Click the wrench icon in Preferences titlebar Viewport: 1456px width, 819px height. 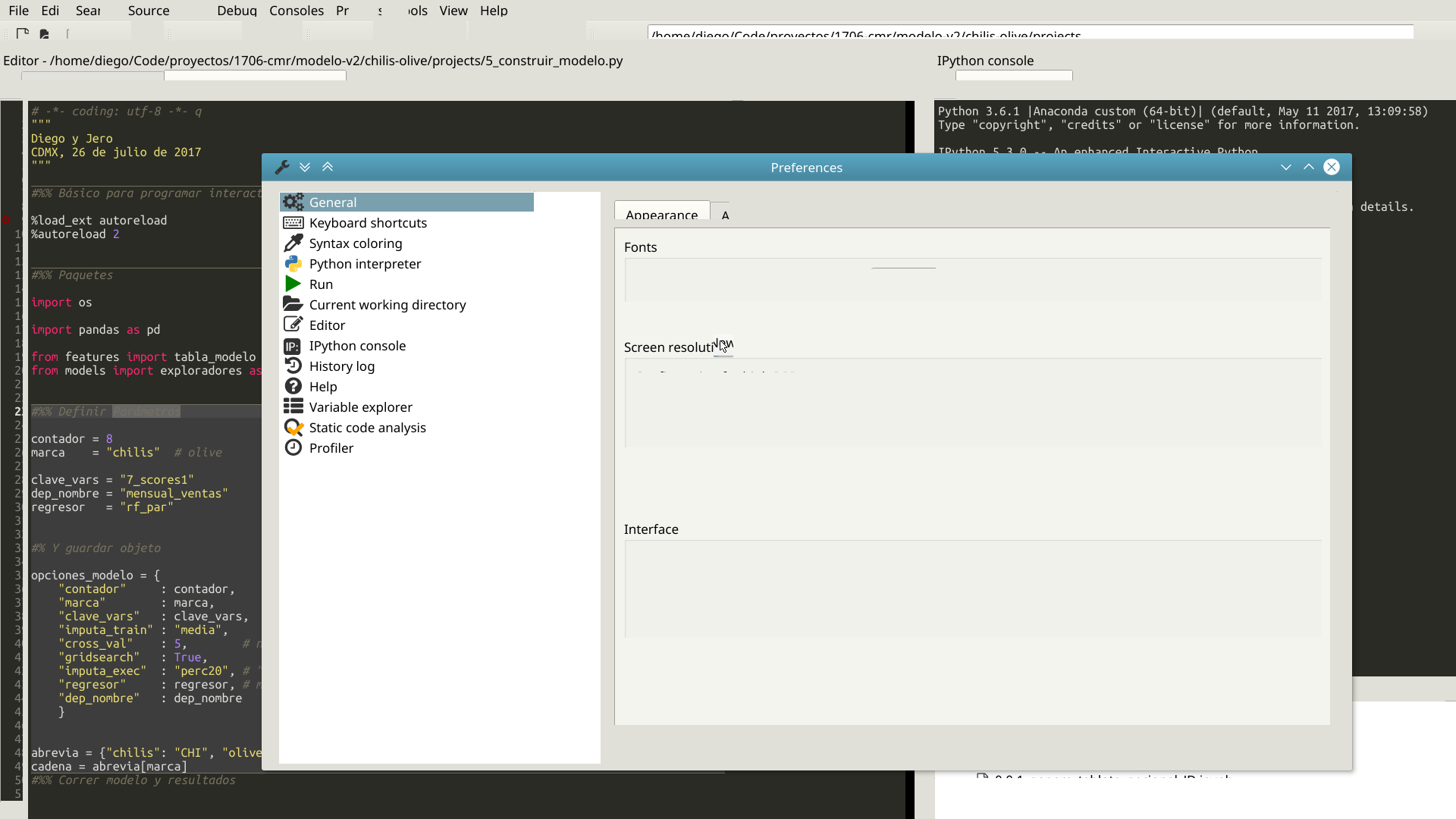[x=282, y=168]
